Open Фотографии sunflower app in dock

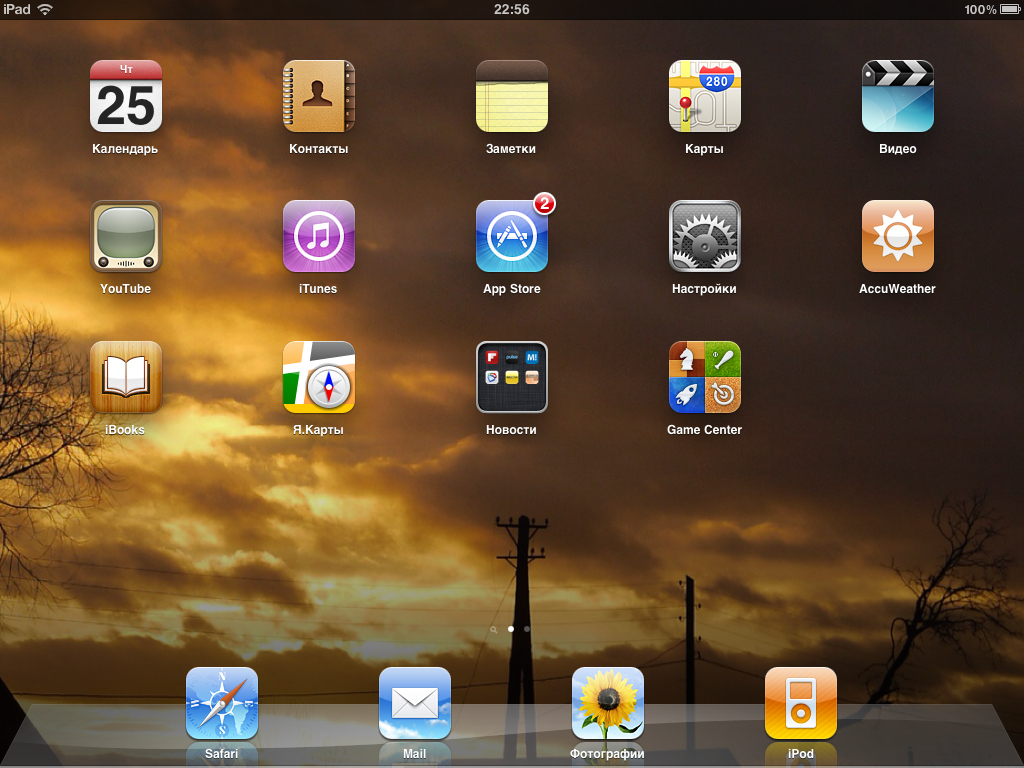(608, 703)
